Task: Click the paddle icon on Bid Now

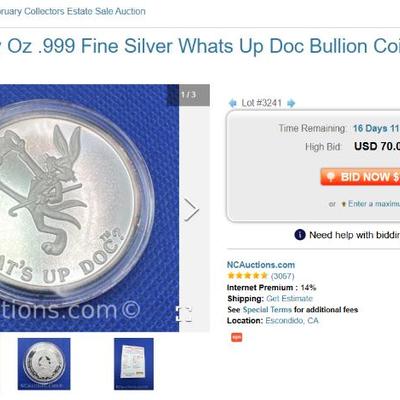Action: coord(331,177)
